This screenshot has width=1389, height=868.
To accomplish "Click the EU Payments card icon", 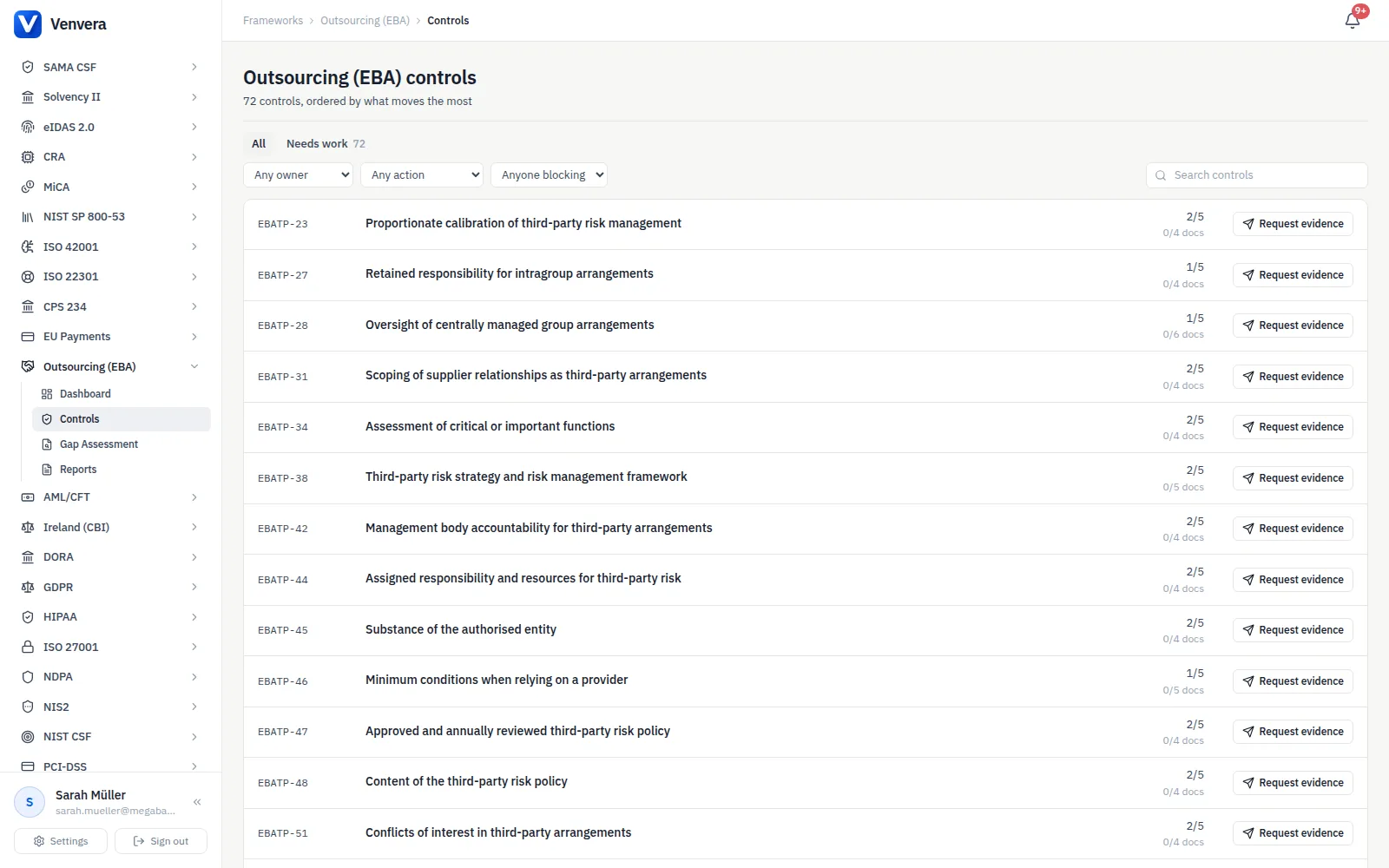I will (28, 337).
